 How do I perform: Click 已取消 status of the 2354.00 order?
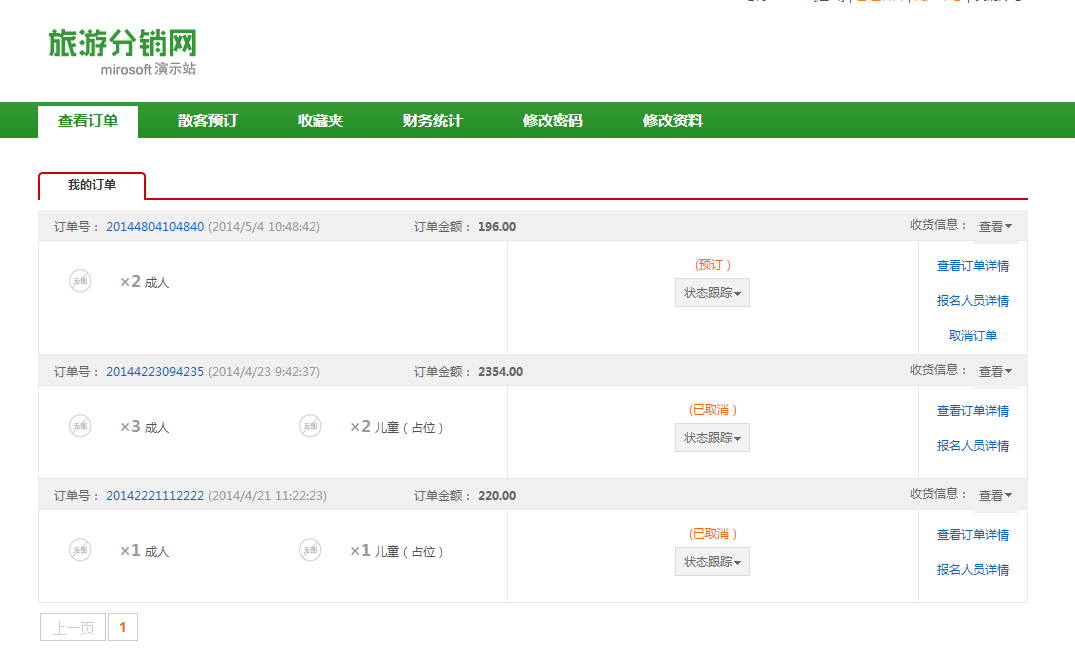(713, 410)
